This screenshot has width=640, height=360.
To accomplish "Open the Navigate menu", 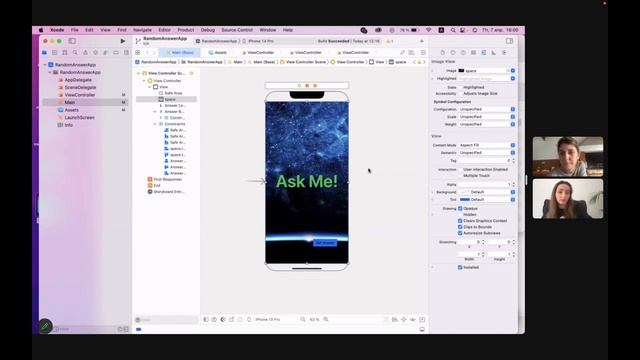I will point(142,30).
